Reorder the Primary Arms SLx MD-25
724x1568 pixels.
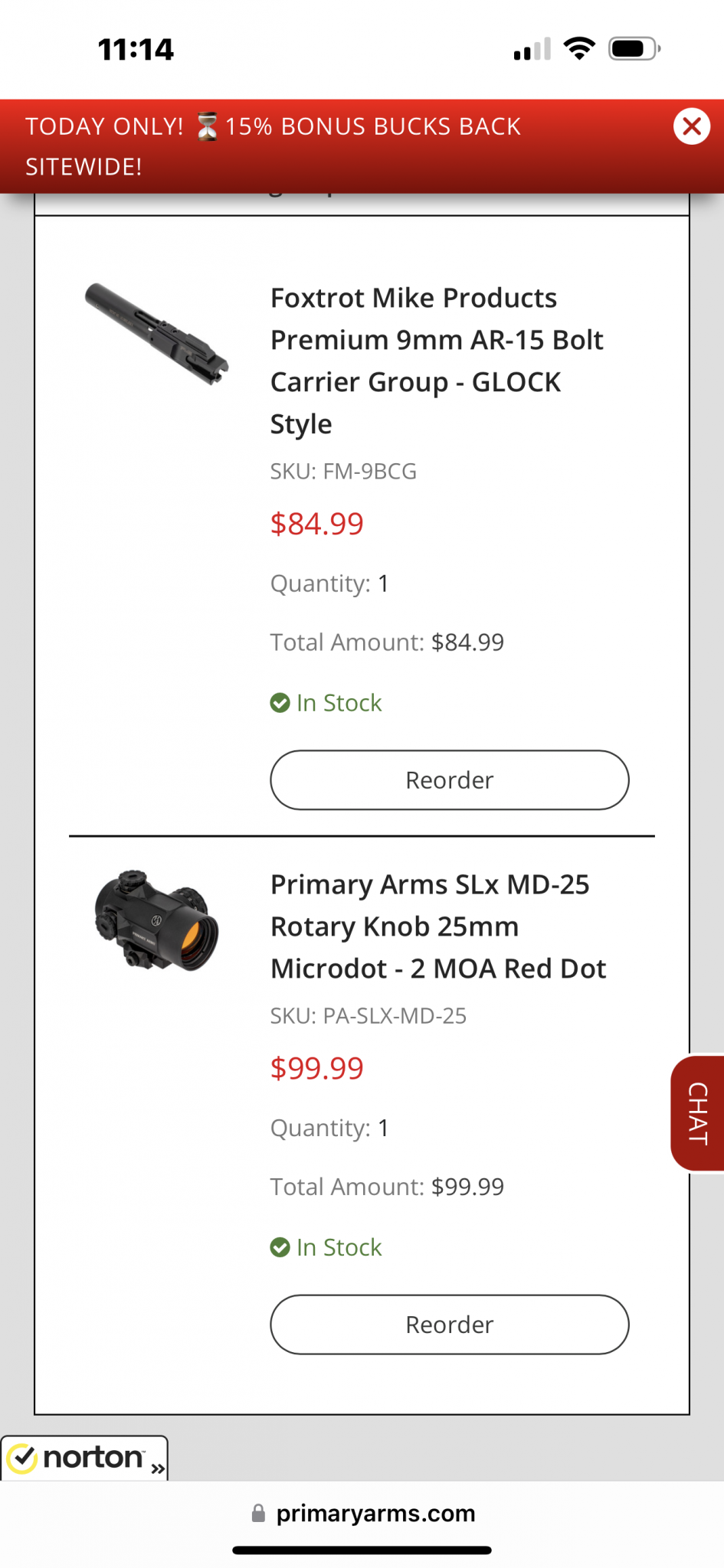click(x=449, y=1325)
